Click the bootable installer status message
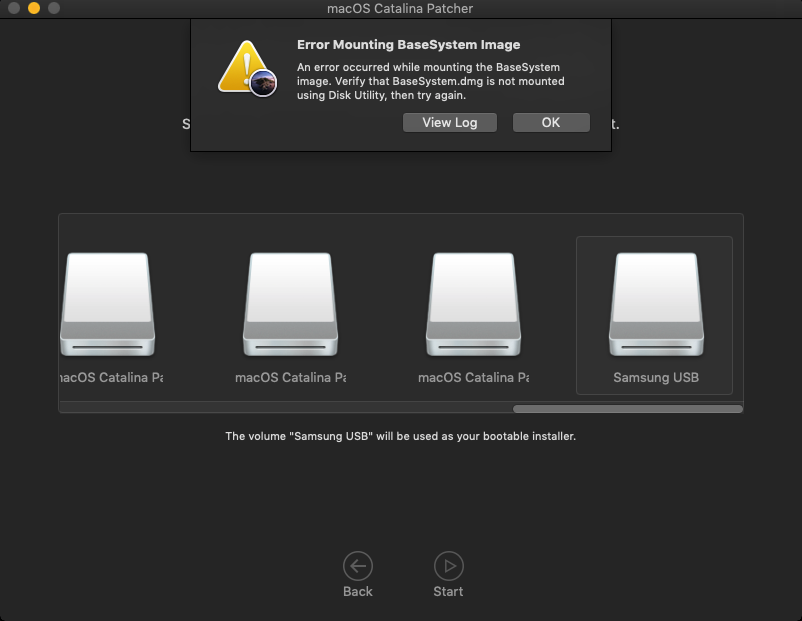The height and width of the screenshot is (621, 802). tap(400, 436)
